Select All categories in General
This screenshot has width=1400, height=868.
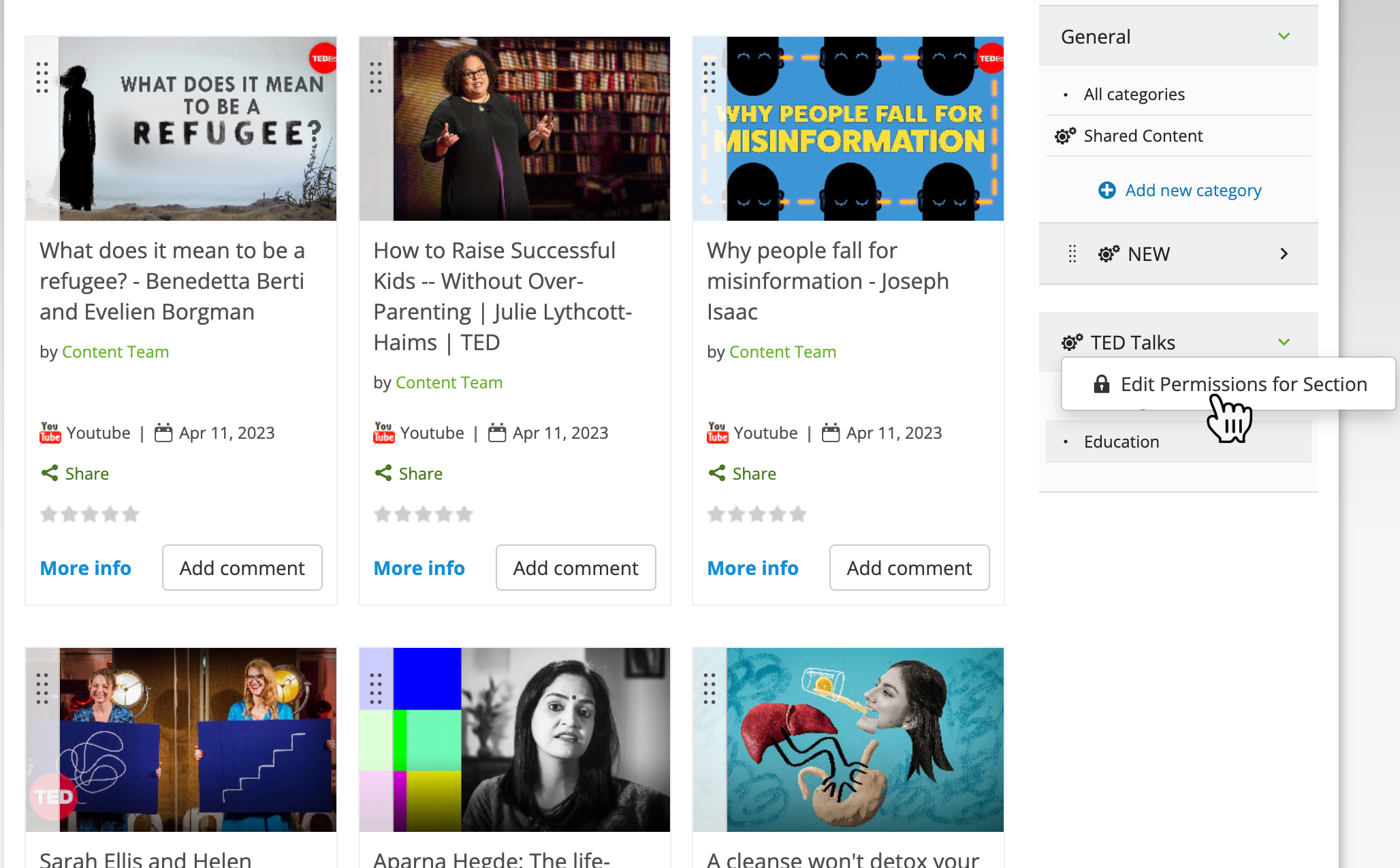[1134, 94]
